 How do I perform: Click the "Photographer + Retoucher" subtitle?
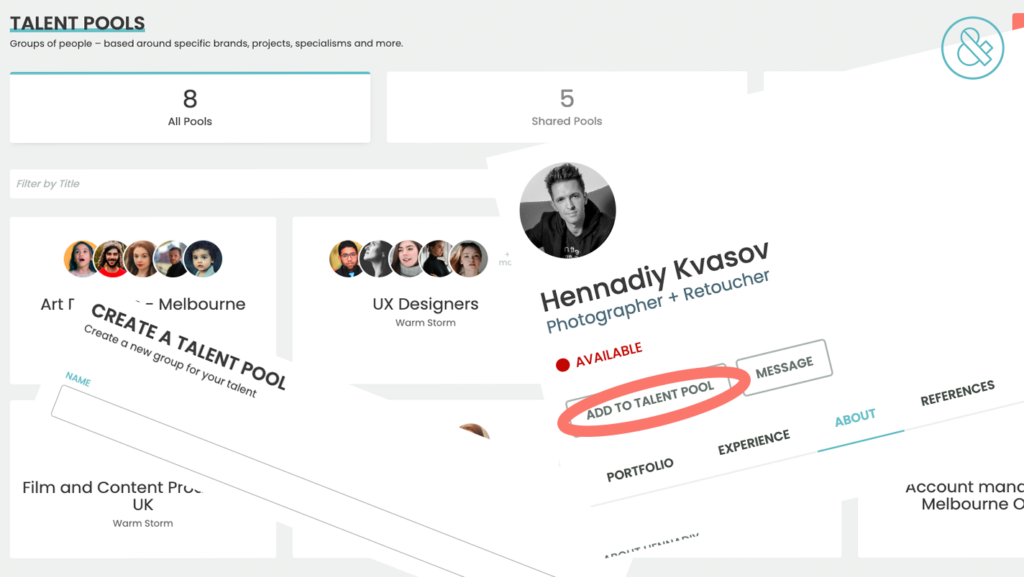(658, 301)
